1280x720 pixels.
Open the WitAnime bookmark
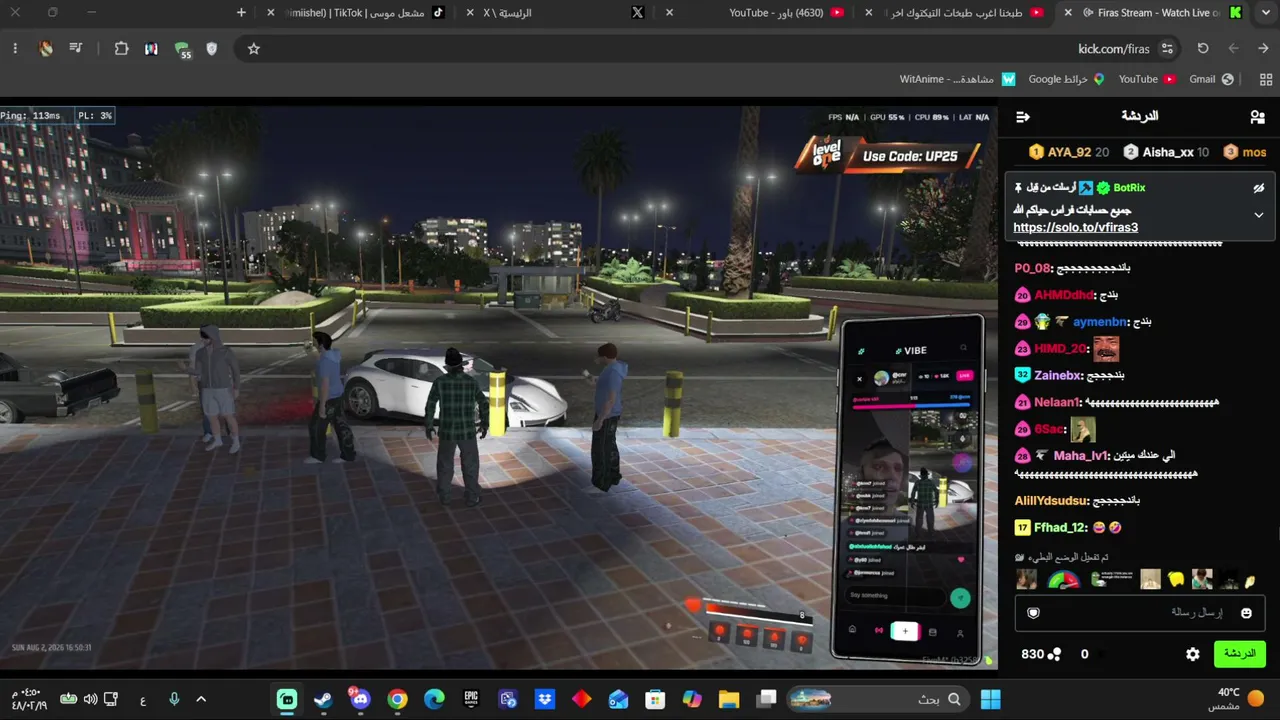click(957, 79)
